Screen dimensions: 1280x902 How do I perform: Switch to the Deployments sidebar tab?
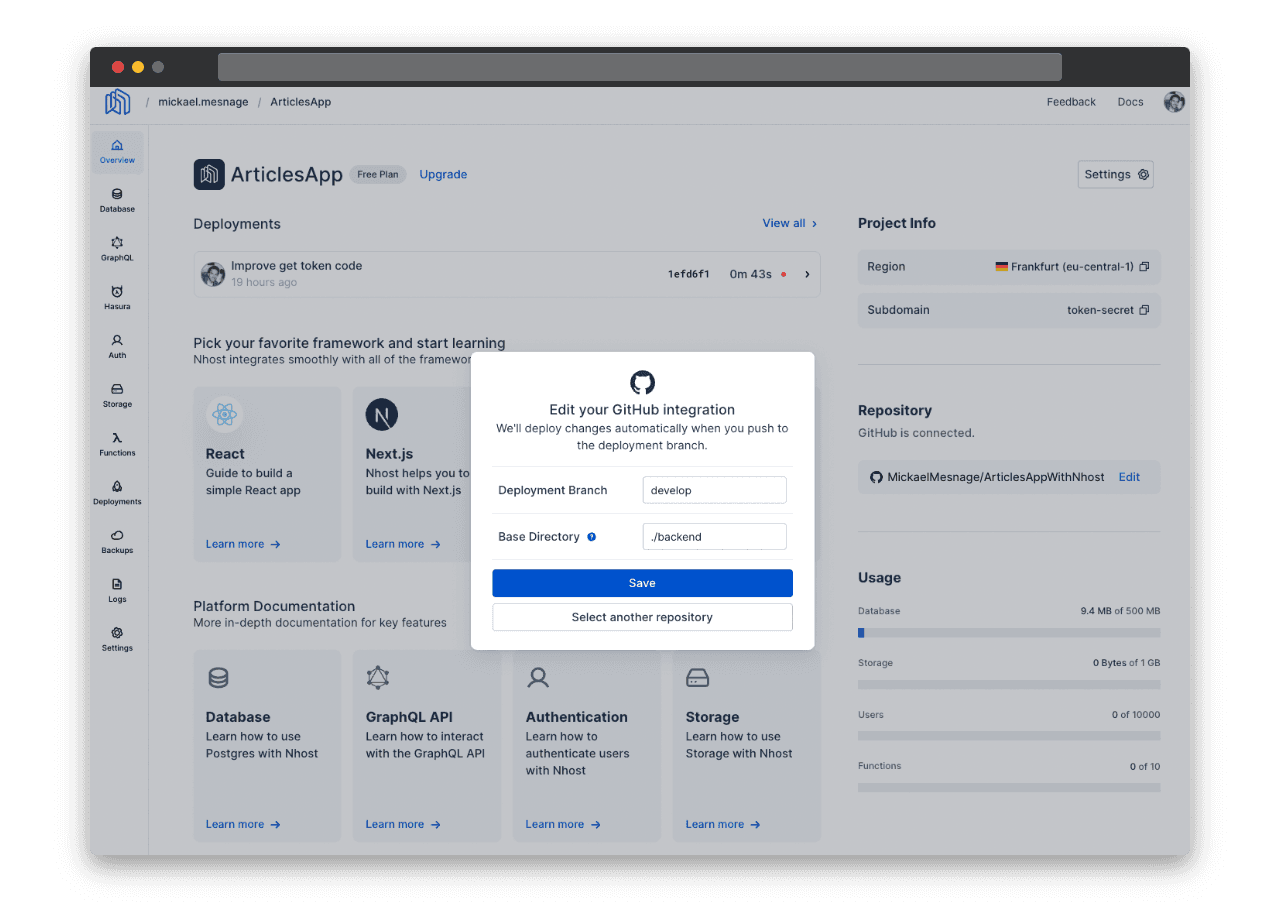click(x=117, y=492)
